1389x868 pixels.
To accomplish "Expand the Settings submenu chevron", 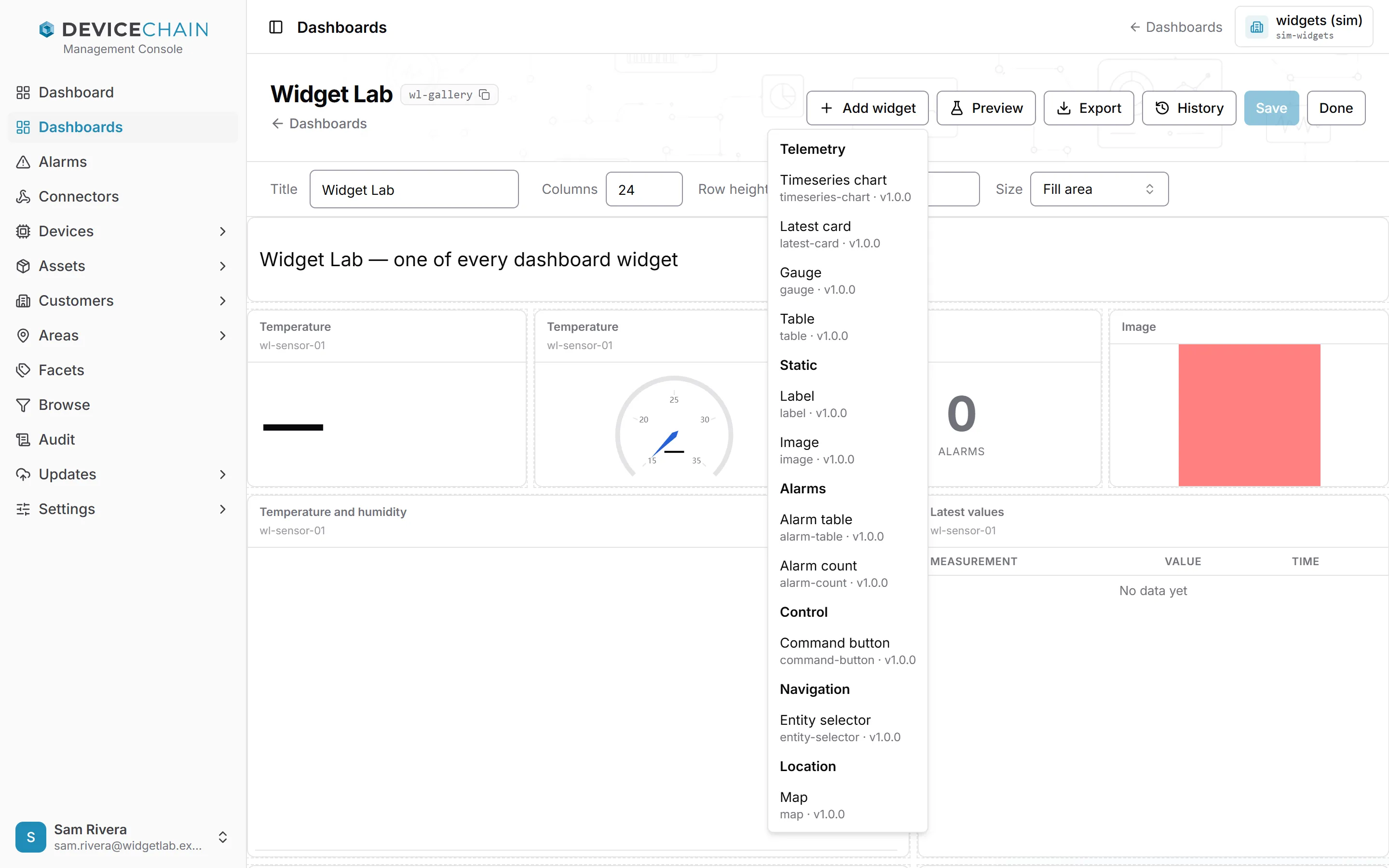I will pyautogui.click(x=223, y=509).
